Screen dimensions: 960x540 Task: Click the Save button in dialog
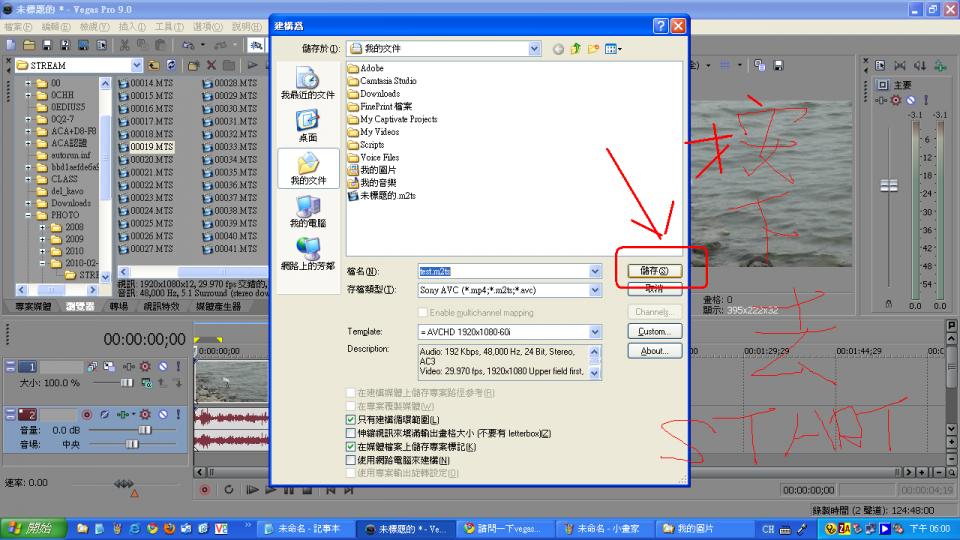pos(654,271)
